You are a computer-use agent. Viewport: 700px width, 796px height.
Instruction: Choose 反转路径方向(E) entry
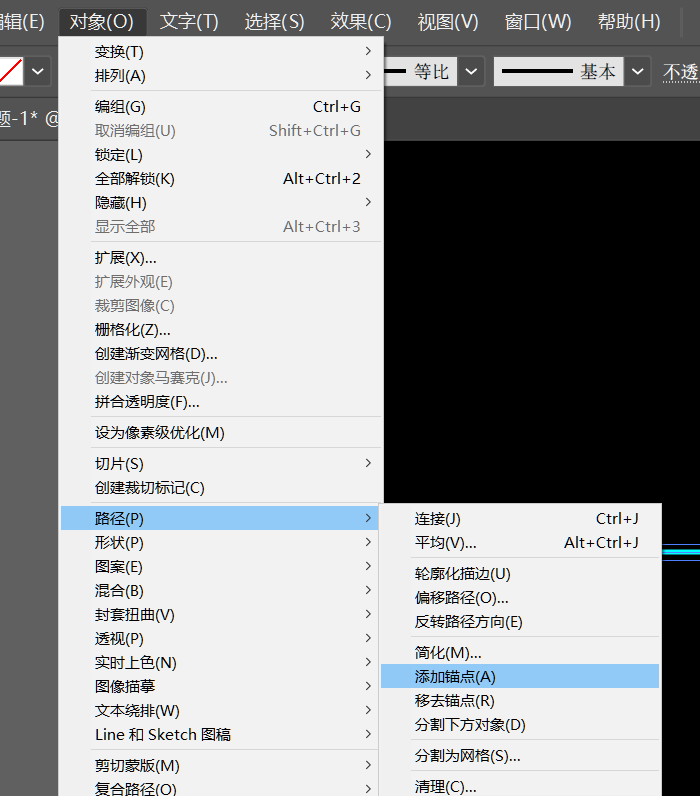(x=520, y=621)
